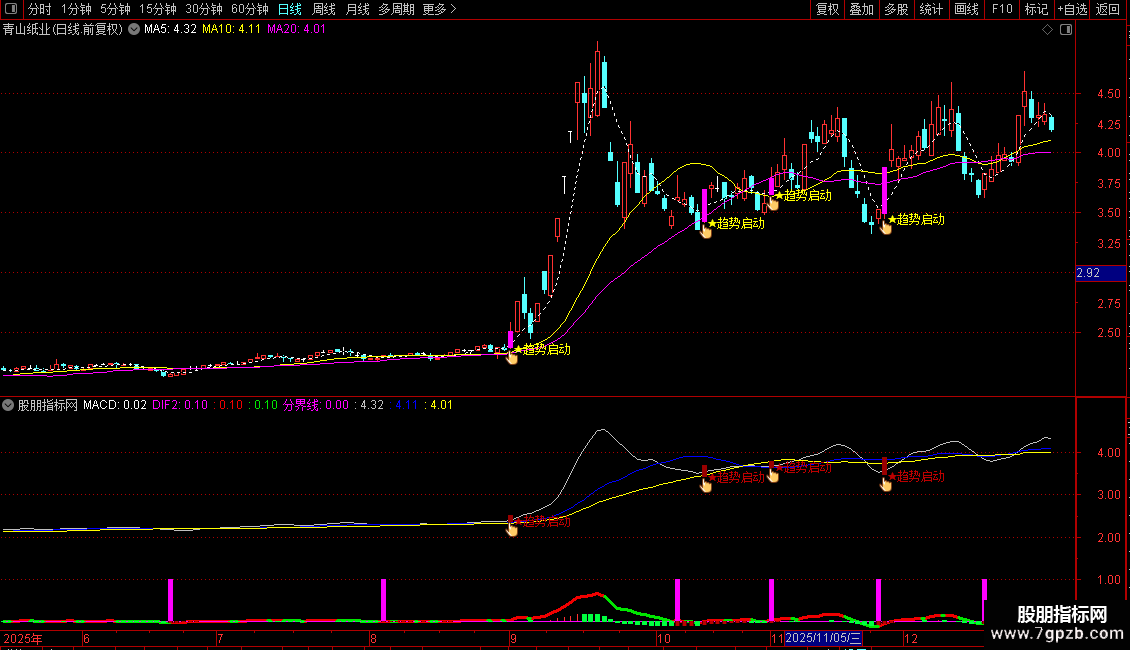The width and height of the screenshot is (1130, 650).
Task: Click month 9 on the time axis
Action: coord(513,639)
